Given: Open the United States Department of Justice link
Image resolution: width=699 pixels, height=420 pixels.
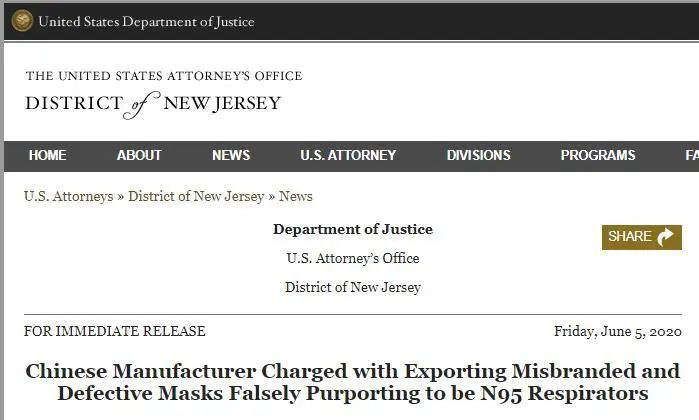Looking at the screenshot, I should click(146, 22).
